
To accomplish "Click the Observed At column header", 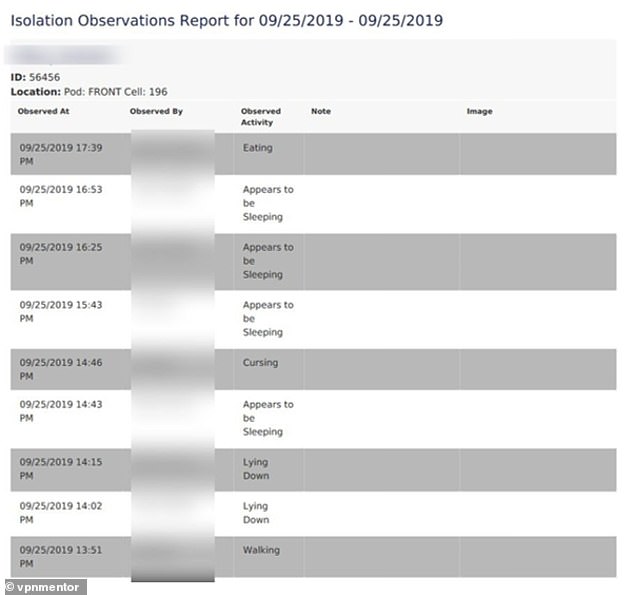I will click(43, 111).
